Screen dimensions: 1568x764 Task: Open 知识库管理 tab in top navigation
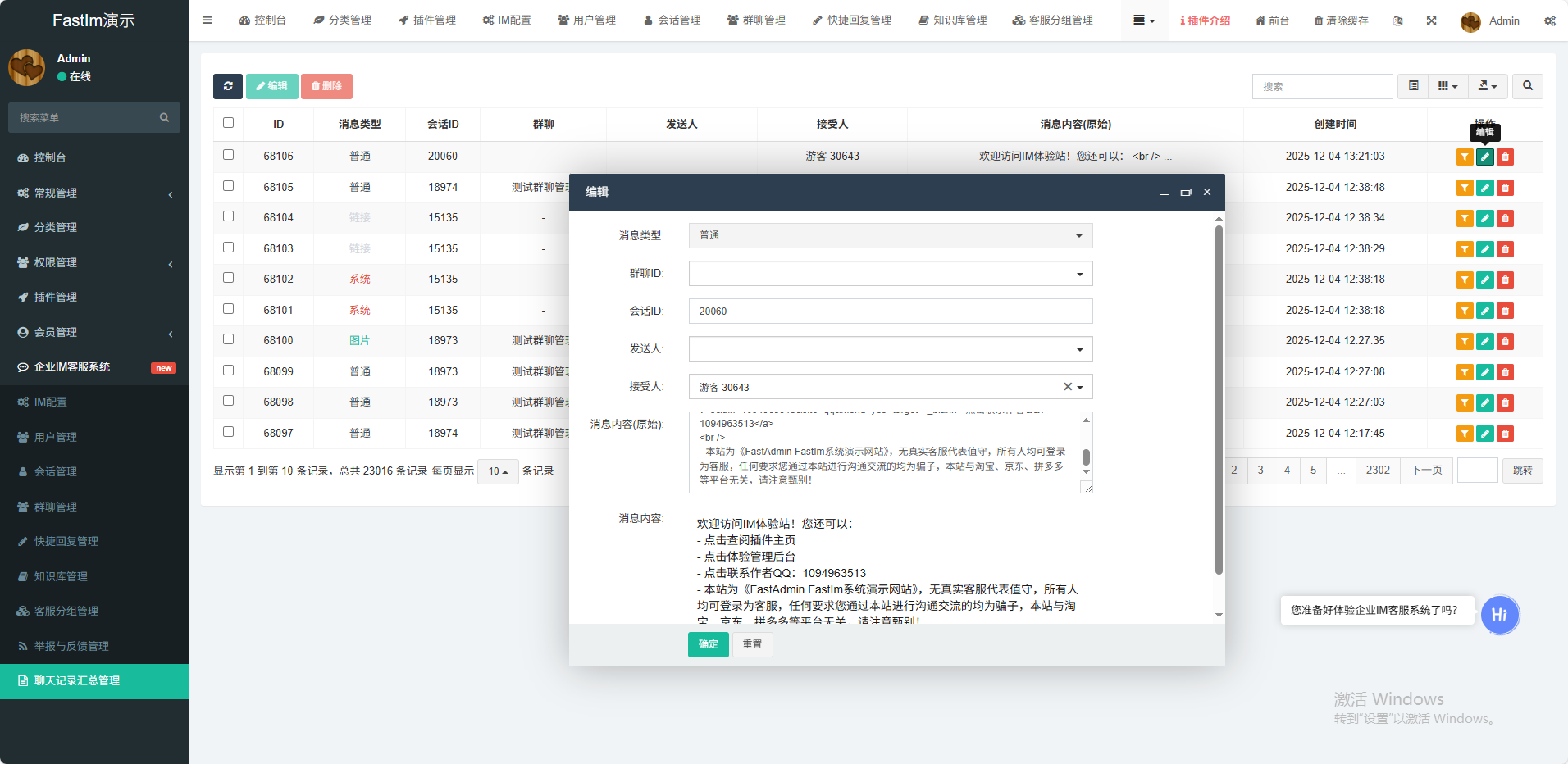coord(952,20)
